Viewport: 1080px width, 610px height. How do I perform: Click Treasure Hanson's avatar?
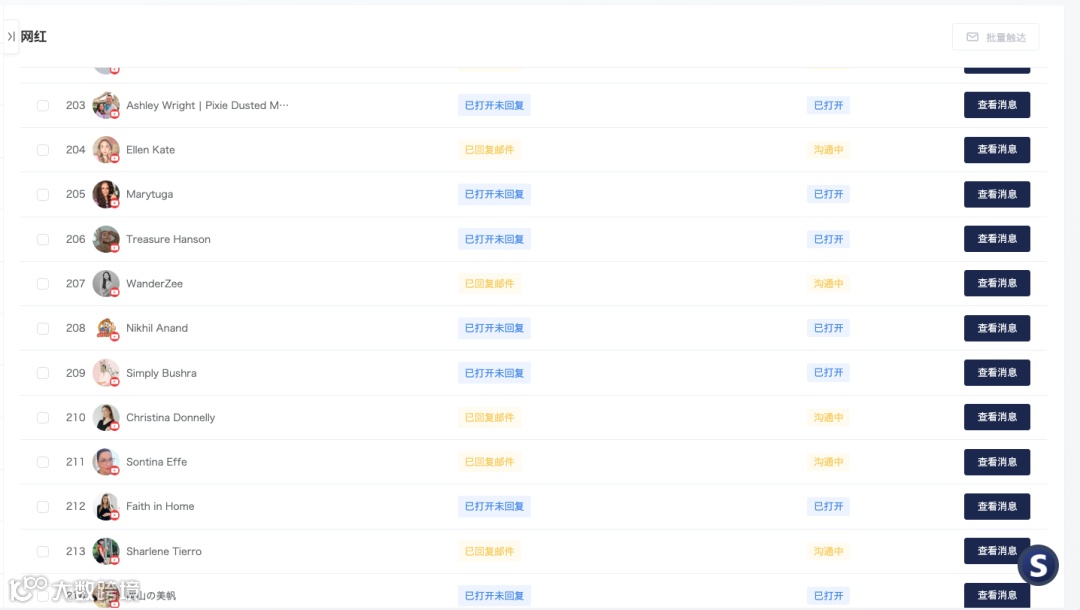coord(106,239)
